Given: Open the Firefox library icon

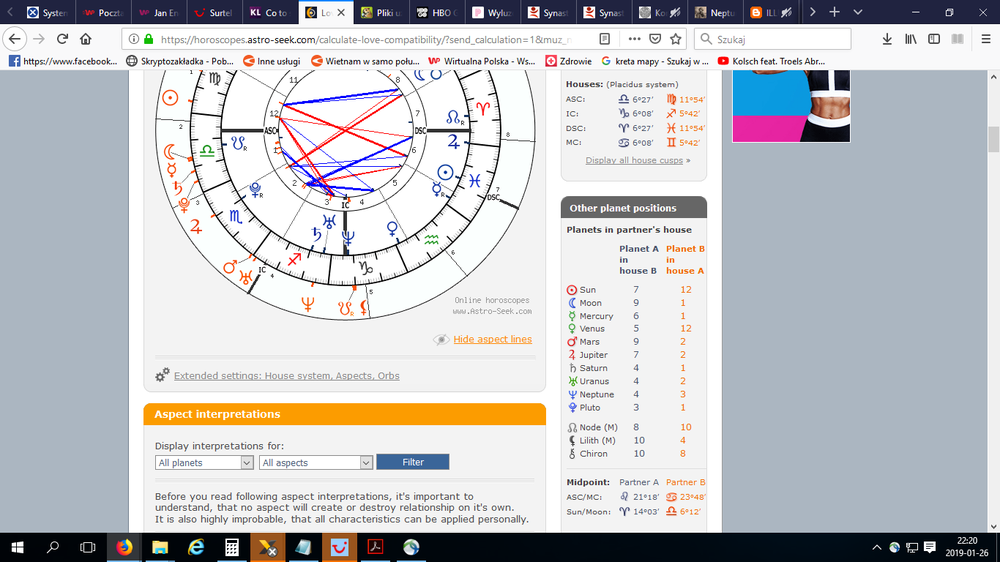Looking at the screenshot, I should pyautogui.click(x=911, y=39).
